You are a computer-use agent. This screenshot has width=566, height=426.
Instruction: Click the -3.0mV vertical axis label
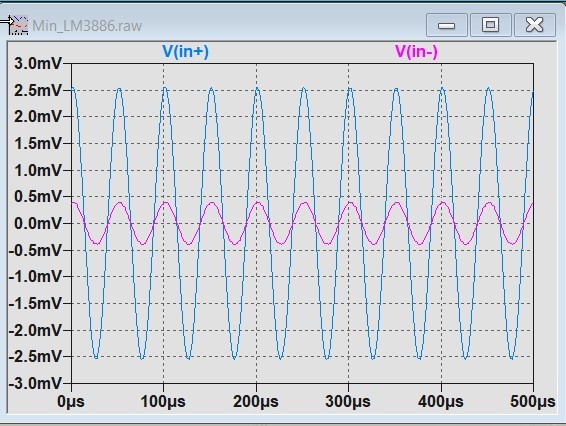coord(35,383)
